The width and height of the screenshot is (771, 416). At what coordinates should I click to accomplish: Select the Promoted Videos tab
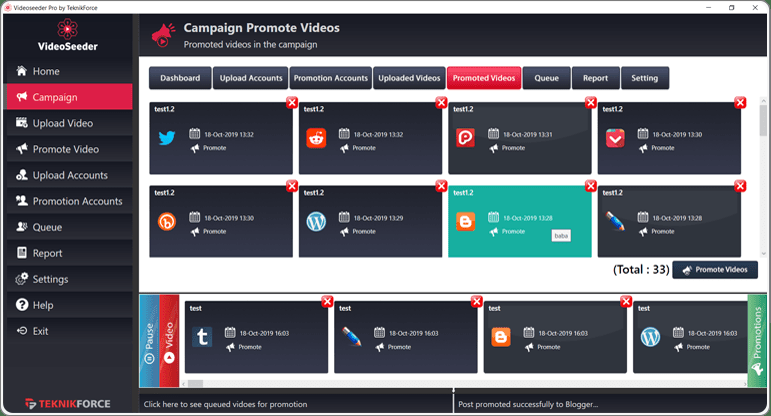coord(484,78)
